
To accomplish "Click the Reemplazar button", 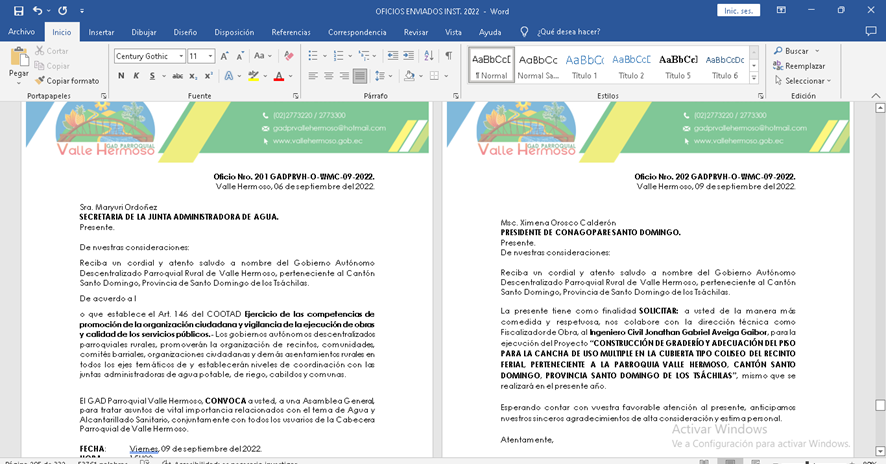I will pyautogui.click(x=804, y=66).
